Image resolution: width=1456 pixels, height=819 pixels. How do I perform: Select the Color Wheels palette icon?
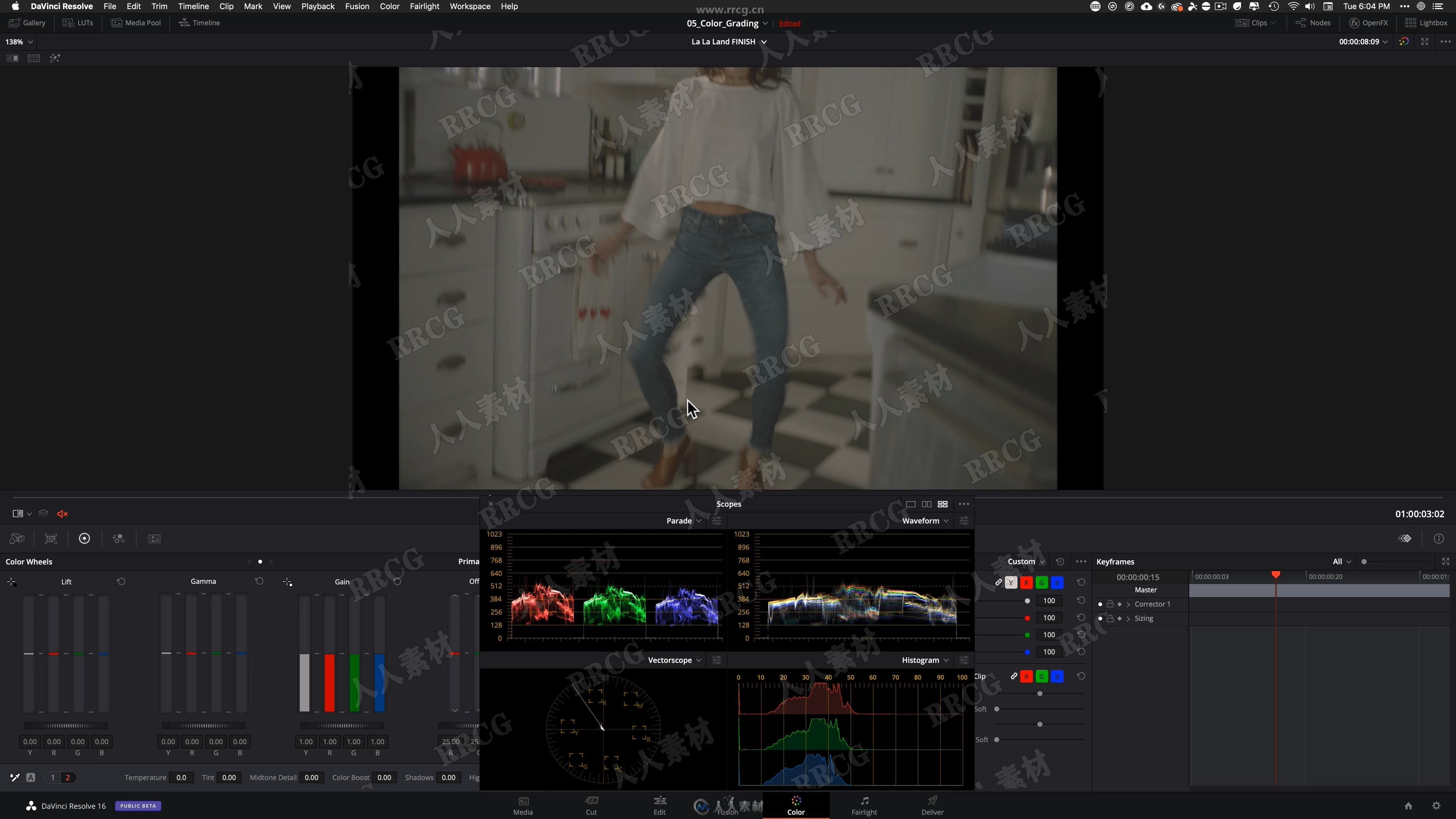[x=84, y=539]
